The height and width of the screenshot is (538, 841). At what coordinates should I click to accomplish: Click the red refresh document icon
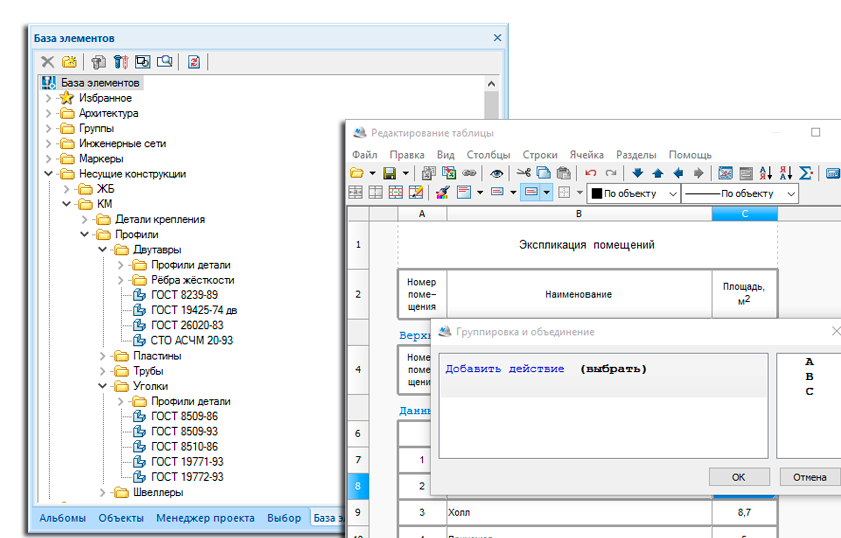pos(194,62)
